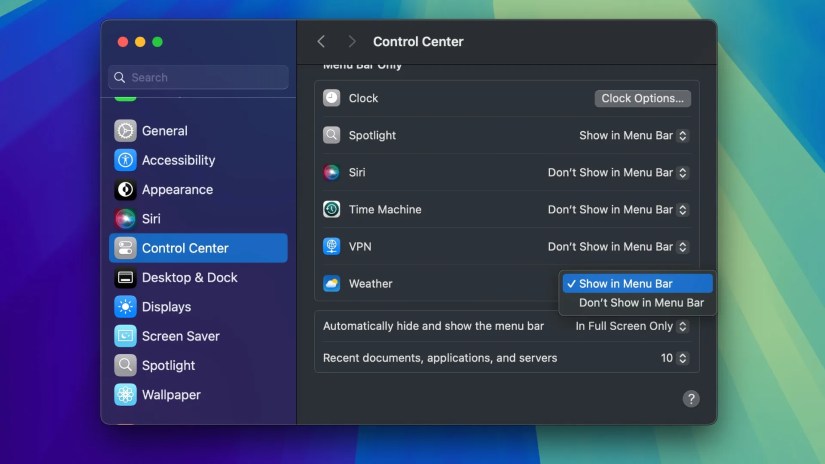Open Spotlight menu bar visibility dropdown
Image resolution: width=825 pixels, height=464 pixels.
(x=633, y=135)
